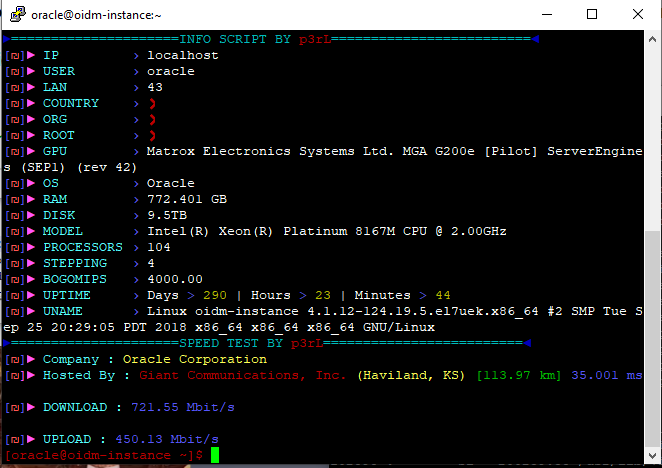Click the '[oracle@oidm-instance ~]$' prompt
The image size is (662, 468).
104,455
